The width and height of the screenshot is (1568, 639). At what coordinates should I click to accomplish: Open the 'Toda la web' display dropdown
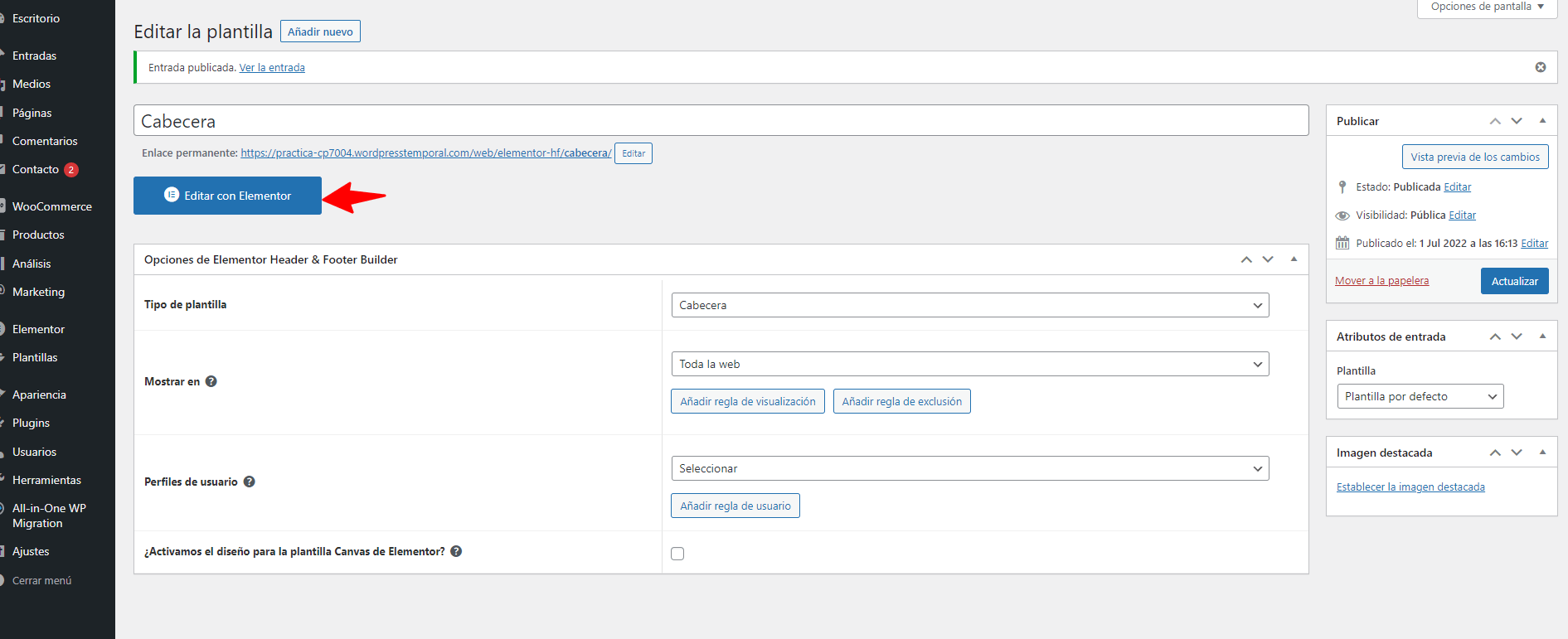click(x=970, y=364)
